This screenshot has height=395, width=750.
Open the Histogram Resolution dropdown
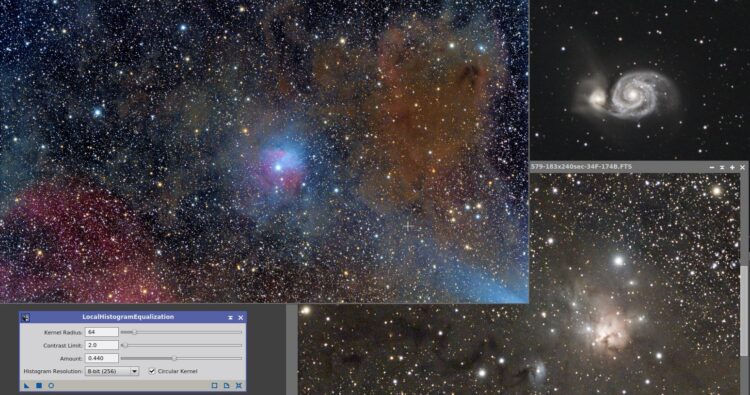click(x=112, y=371)
